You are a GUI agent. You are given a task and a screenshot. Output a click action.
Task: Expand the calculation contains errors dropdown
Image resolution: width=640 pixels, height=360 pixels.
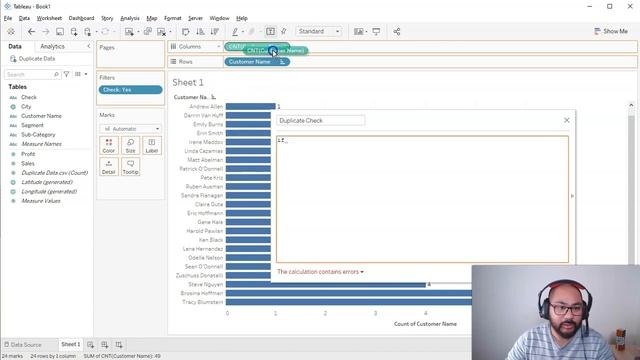[x=320, y=272]
